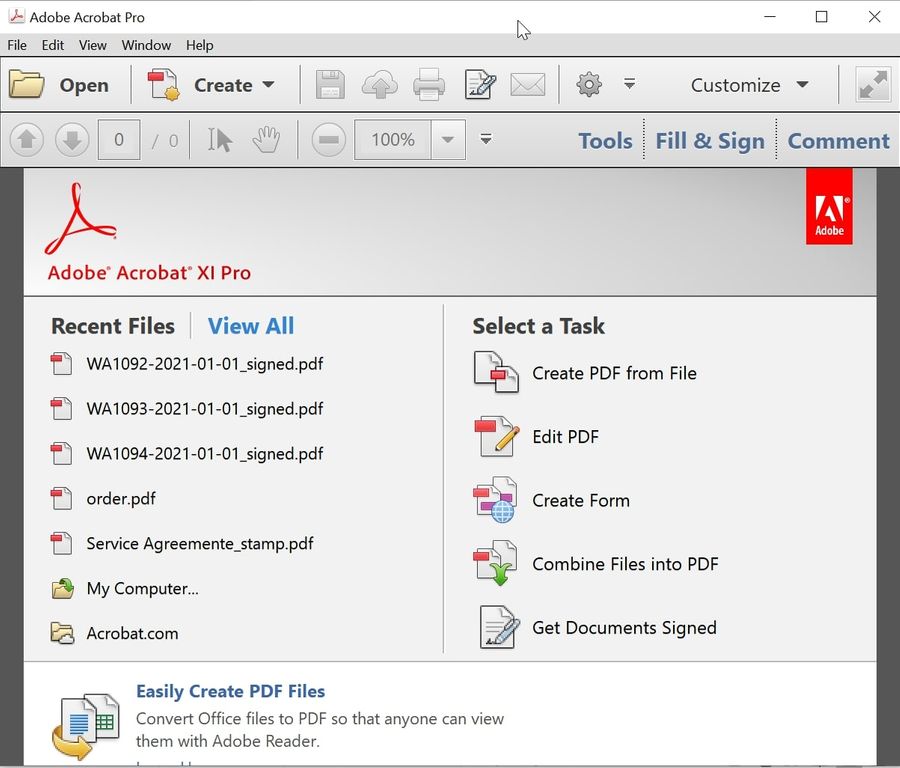
Task: Expand page navigation toolbar options arrow
Action: tap(486, 139)
